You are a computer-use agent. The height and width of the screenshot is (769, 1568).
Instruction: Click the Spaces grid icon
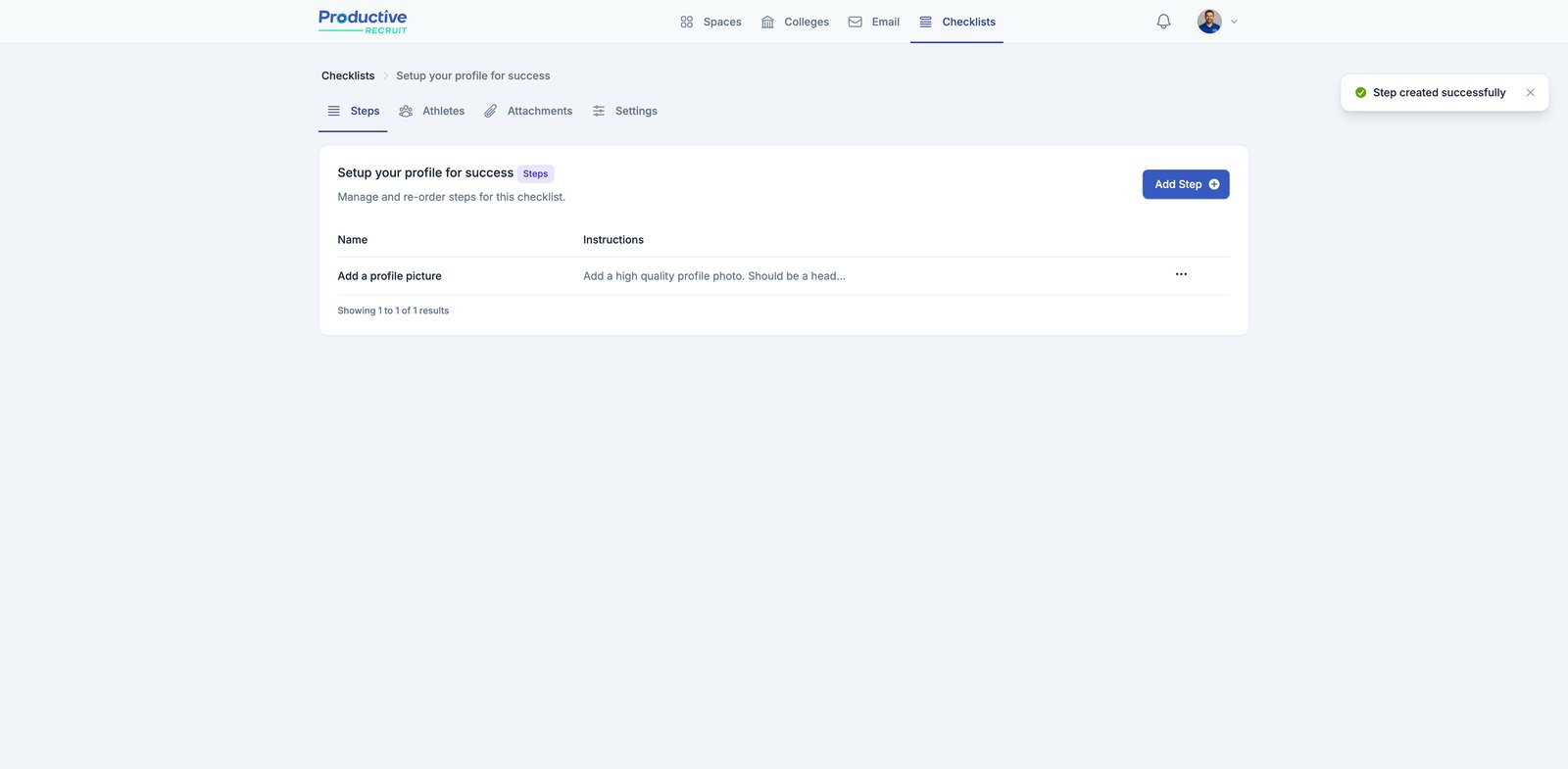pyautogui.click(x=686, y=22)
